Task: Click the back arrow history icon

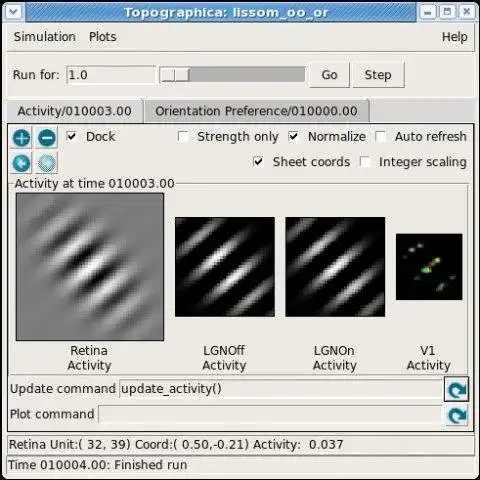Action: [22, 163]
